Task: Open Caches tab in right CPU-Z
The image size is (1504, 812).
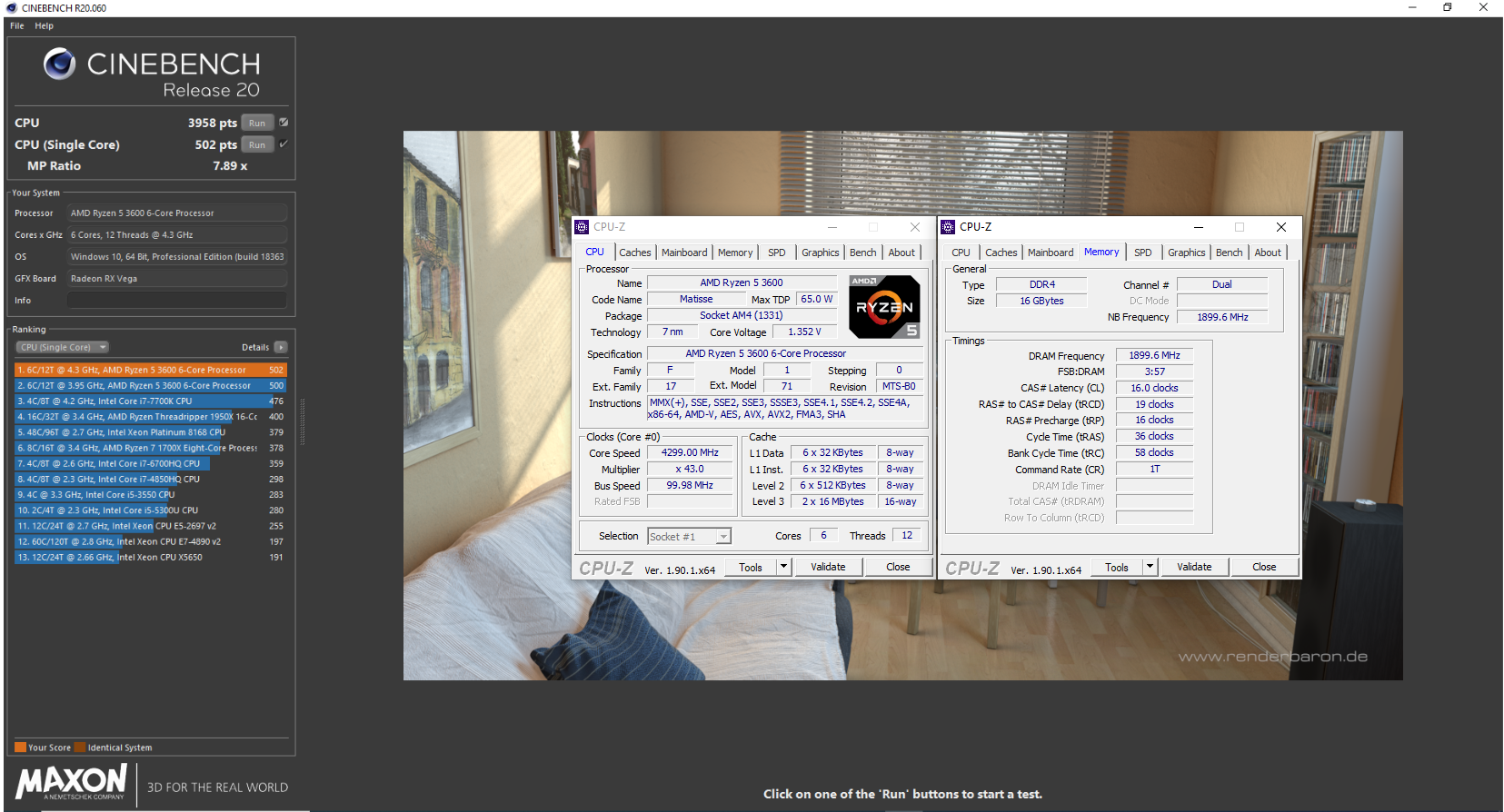Action: [1001, 253]
